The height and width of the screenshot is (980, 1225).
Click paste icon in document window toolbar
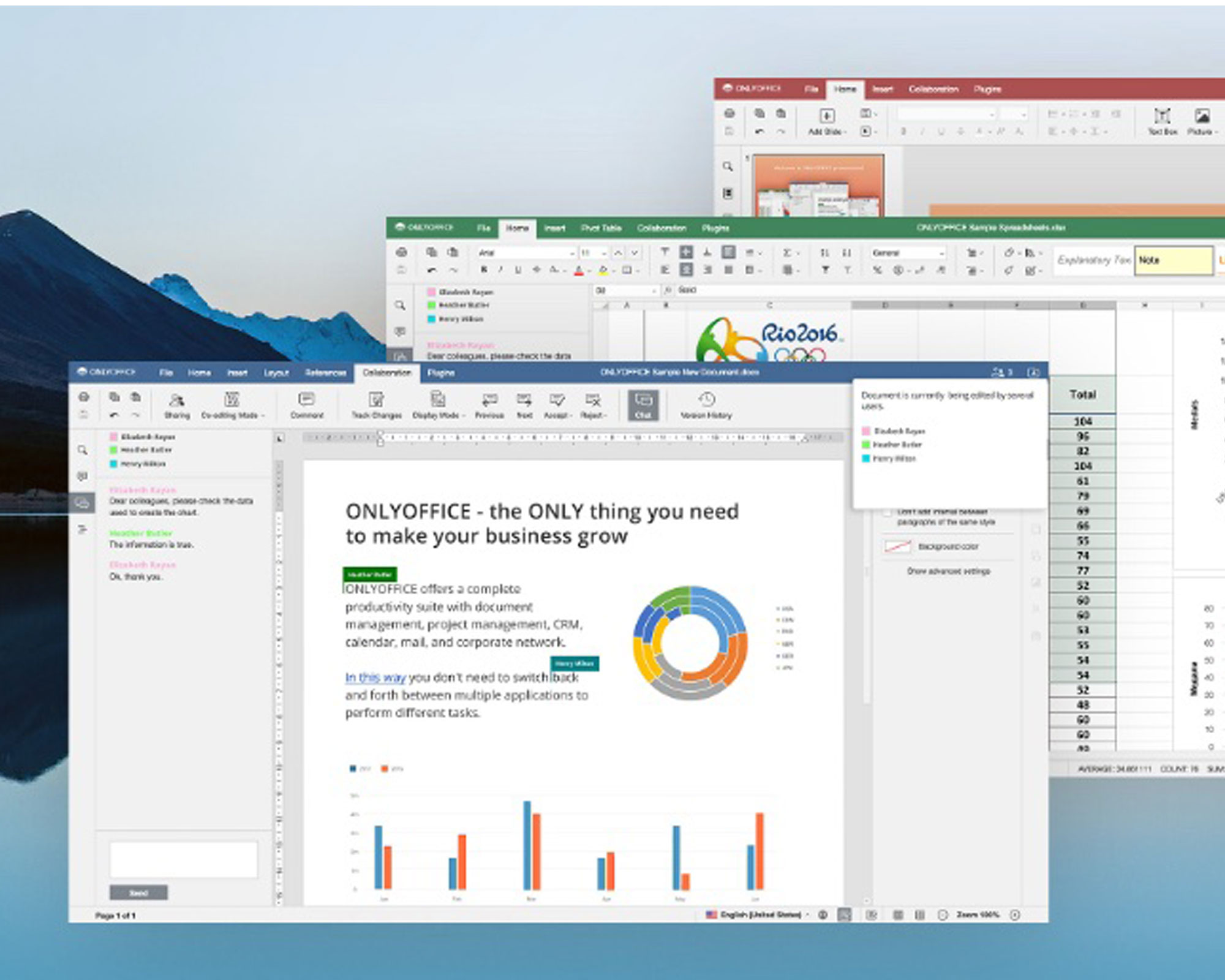tap(135, 397)
